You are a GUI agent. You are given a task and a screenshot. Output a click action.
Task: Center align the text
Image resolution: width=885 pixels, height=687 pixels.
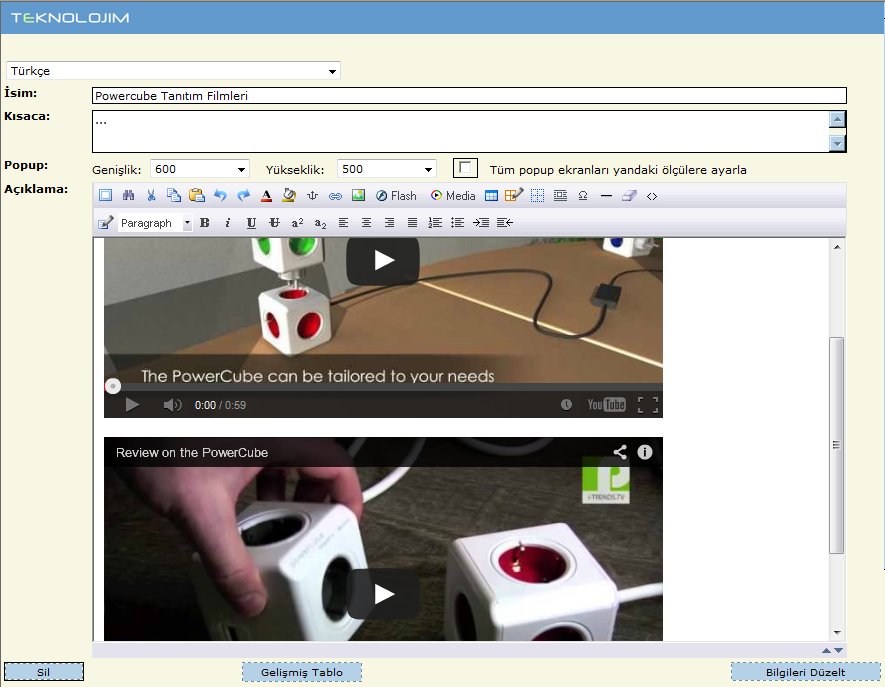tap(366, 223)
